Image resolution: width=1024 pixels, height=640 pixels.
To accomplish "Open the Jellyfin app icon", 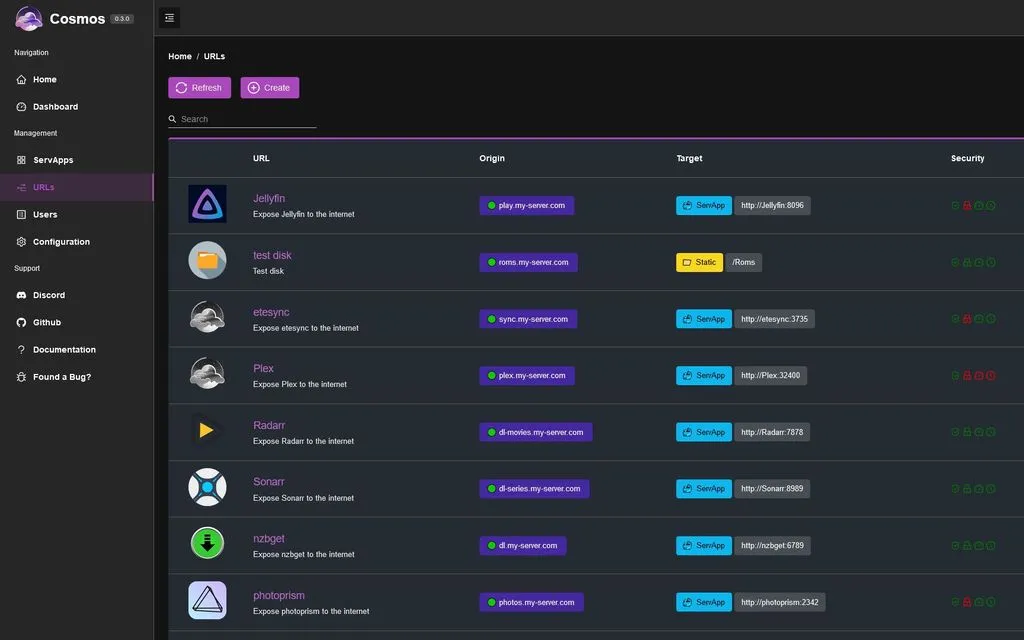I will point(207,204).
